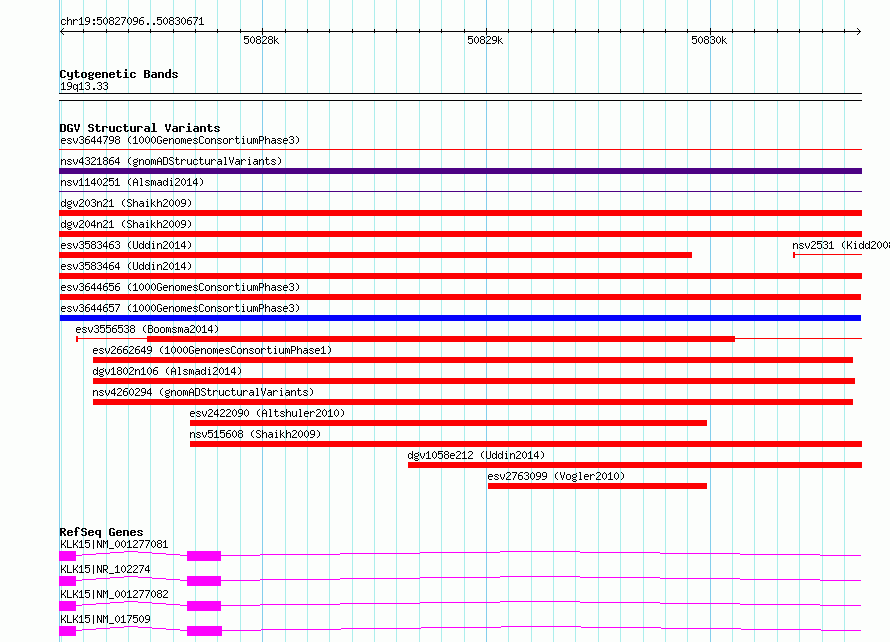Click the 50829k ruler position
Screen dimensions: 890x642
tap(485, 40)
